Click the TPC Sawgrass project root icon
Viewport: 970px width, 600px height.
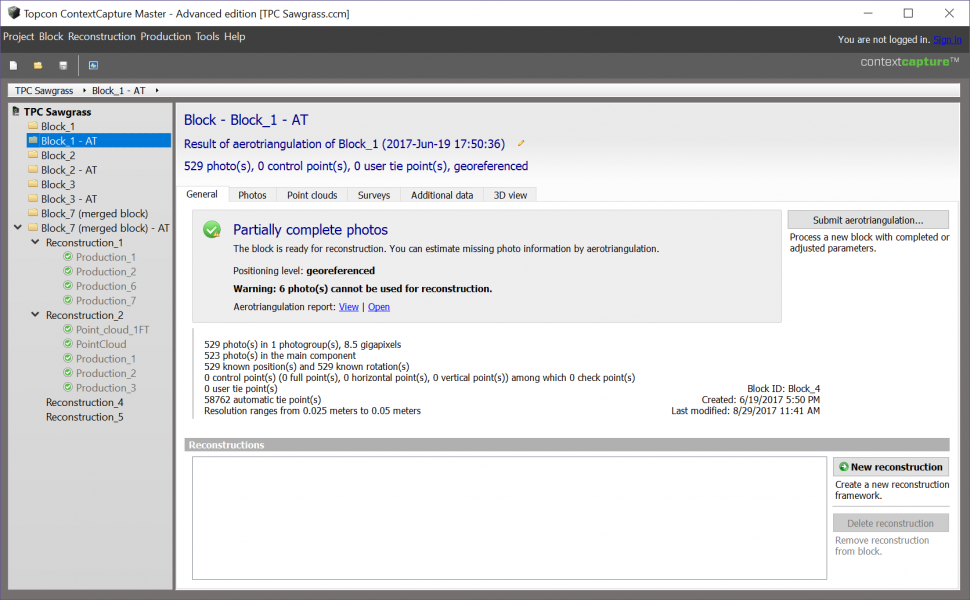point(16,111)
